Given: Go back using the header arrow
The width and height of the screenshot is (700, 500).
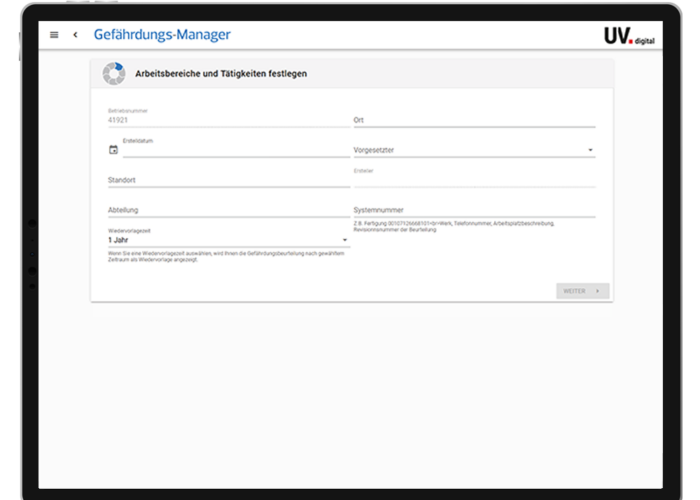Looking at the screenshot, I should (x=75, y=34).
